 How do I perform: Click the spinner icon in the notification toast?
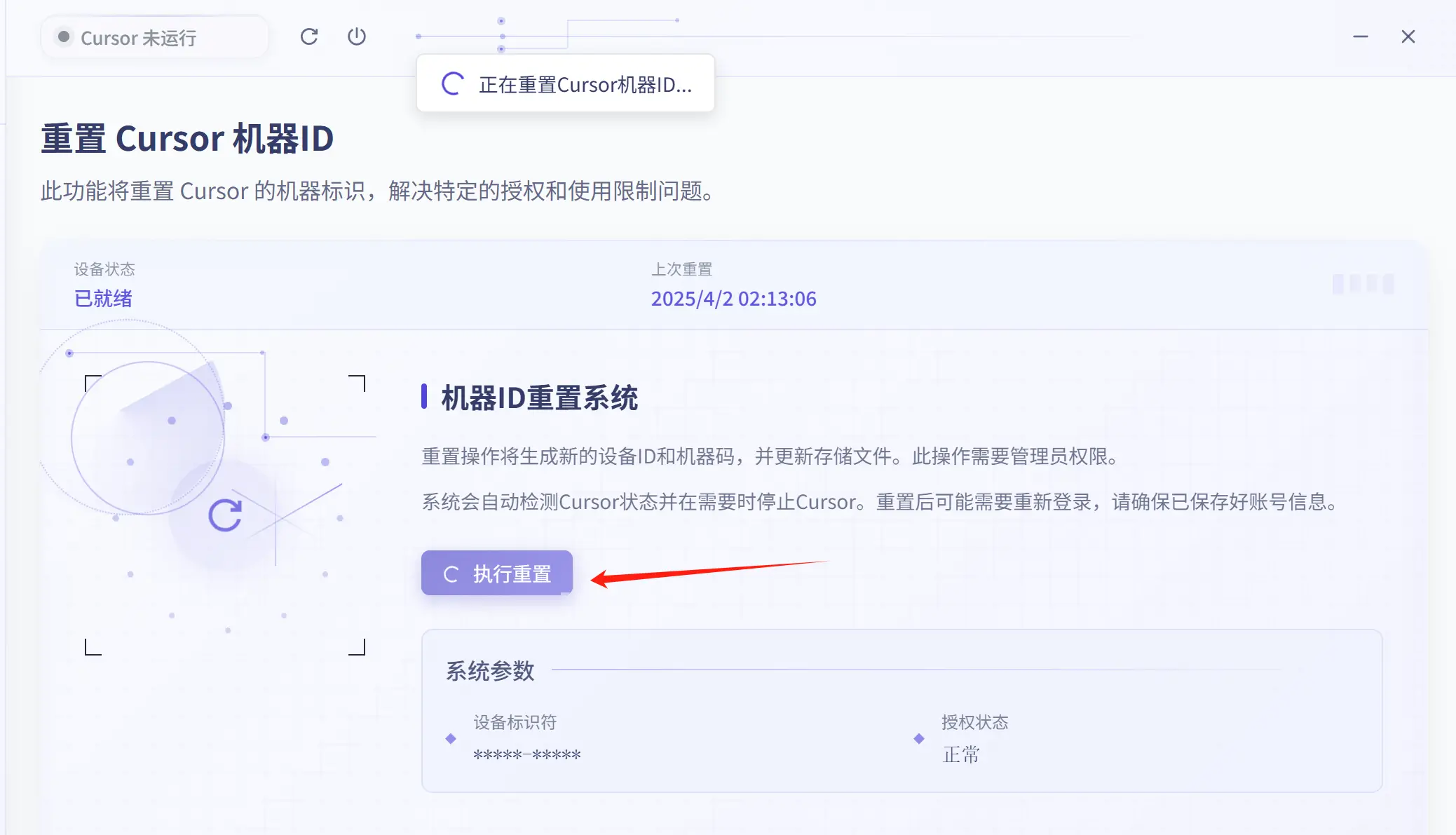coord(452,83)
